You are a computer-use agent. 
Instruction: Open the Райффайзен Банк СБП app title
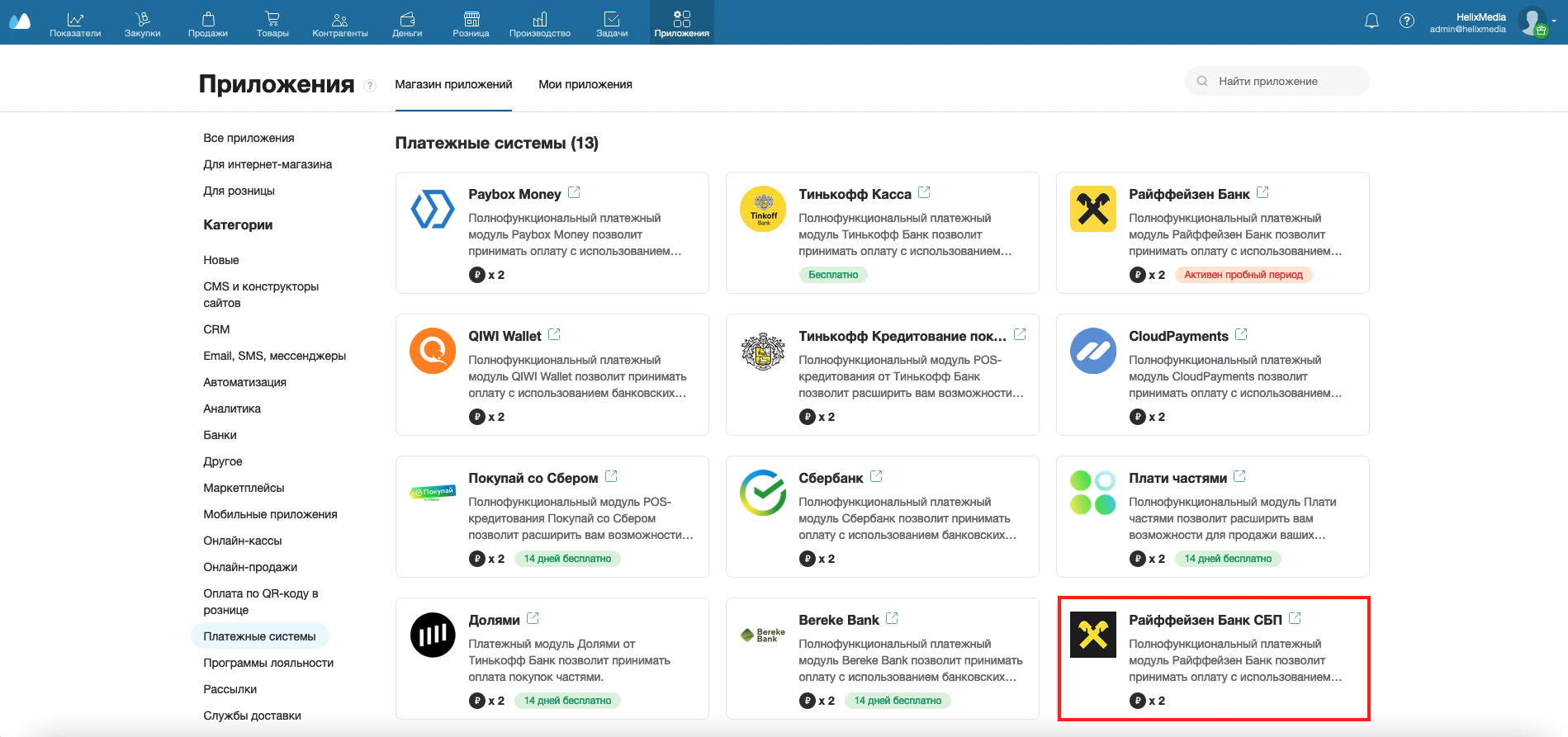[1206, 620]
